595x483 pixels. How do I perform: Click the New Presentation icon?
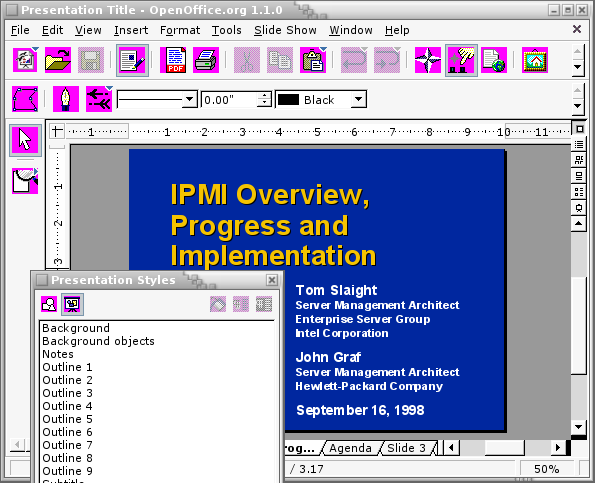pyautogui.click(x=25, y=60)
